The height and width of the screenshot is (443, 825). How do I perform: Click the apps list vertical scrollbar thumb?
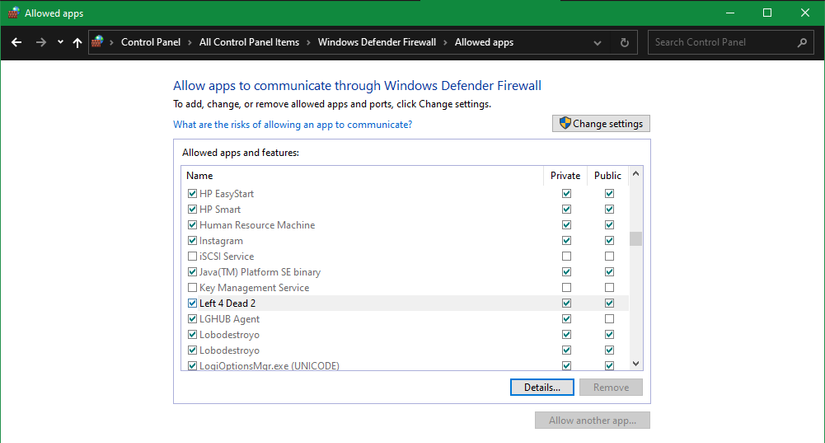coord(636,239)
